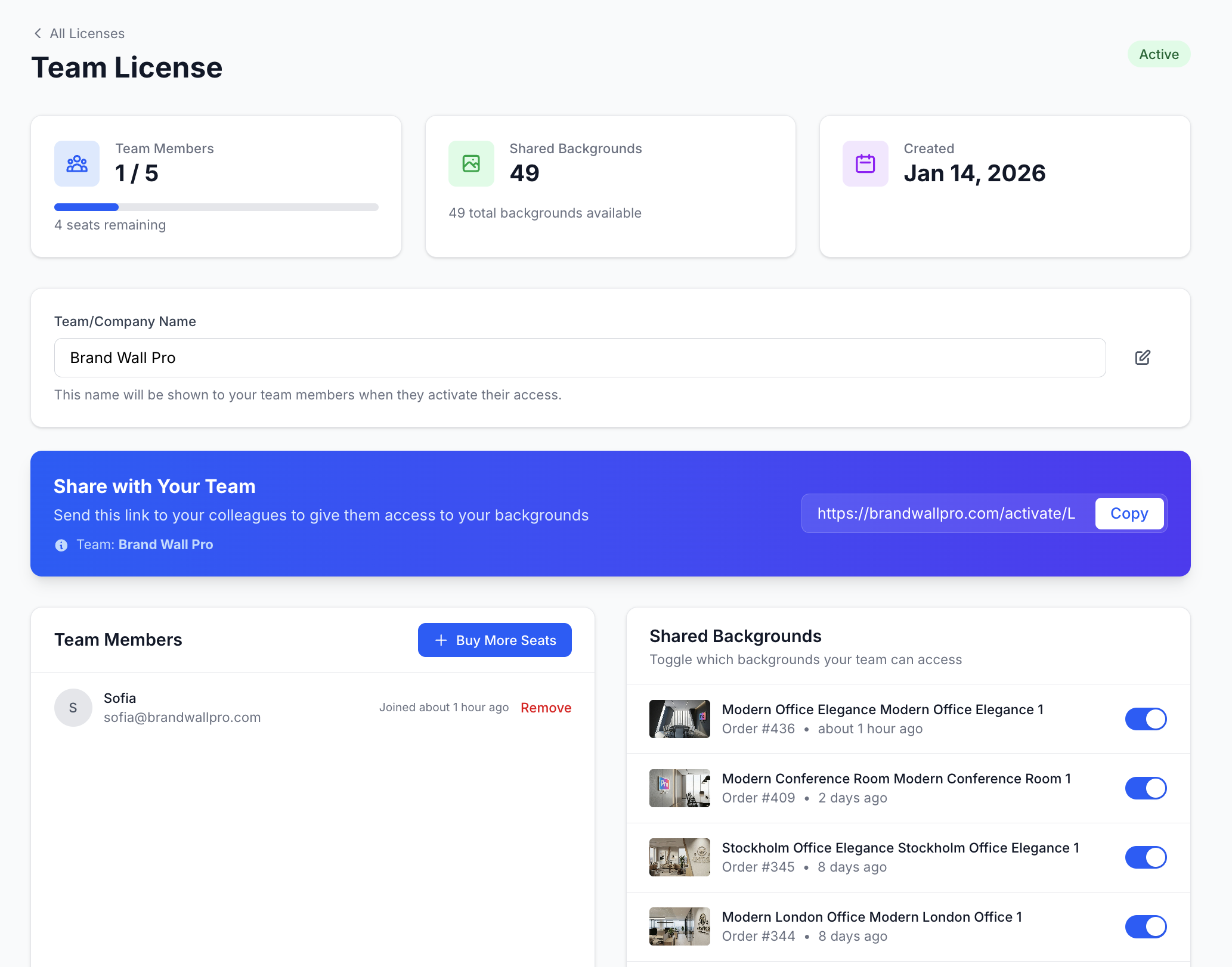Click the Modern London Office thumbnail
1232x967 pixels.
[679, 926]
